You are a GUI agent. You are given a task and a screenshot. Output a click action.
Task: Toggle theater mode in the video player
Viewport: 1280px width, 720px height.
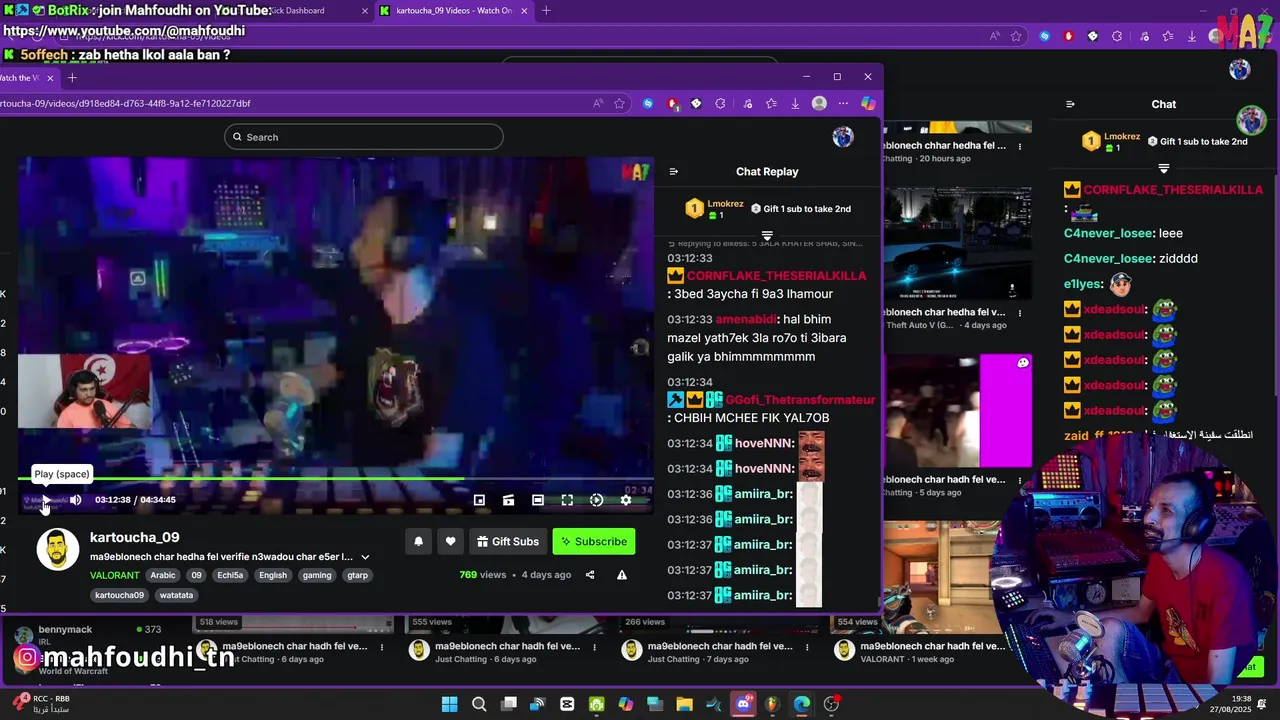(538, 500)
